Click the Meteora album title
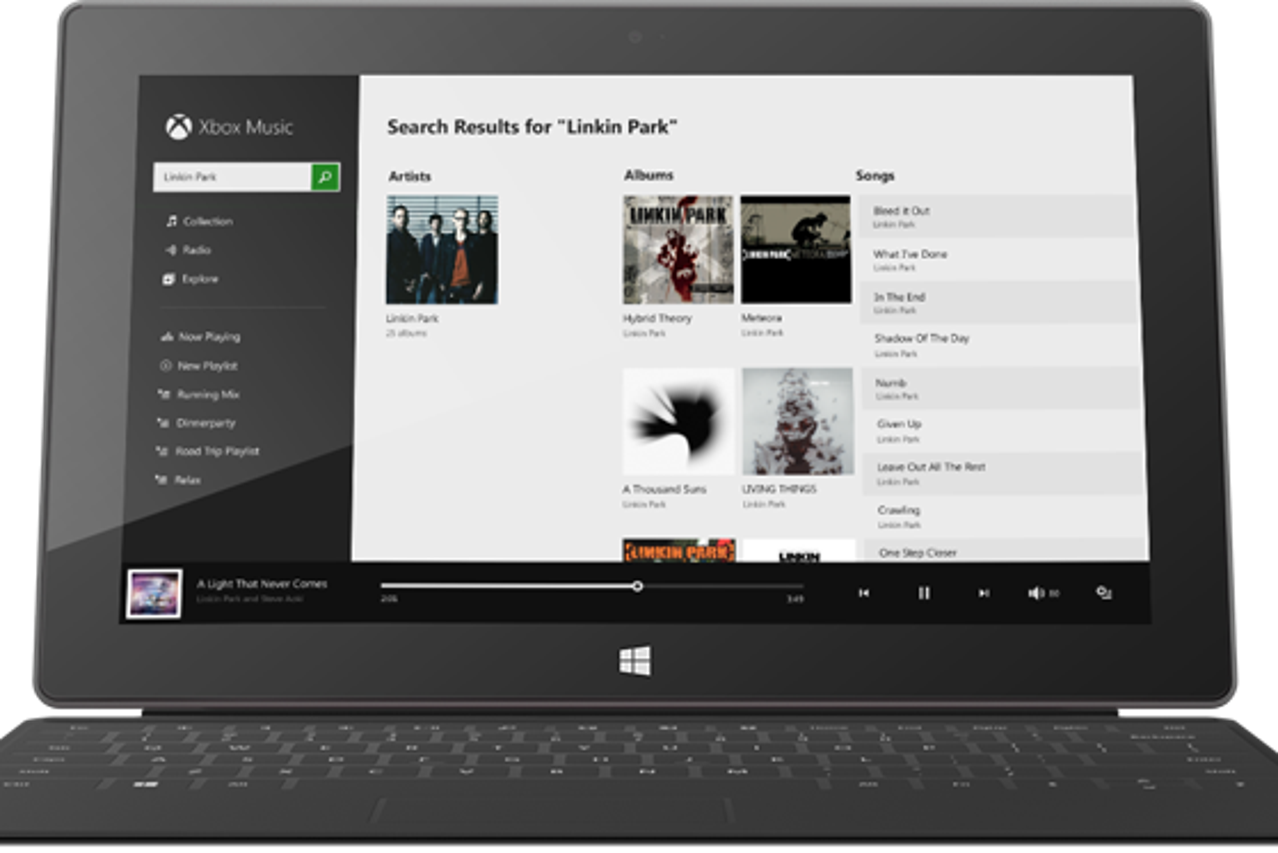 click(762, 318)
